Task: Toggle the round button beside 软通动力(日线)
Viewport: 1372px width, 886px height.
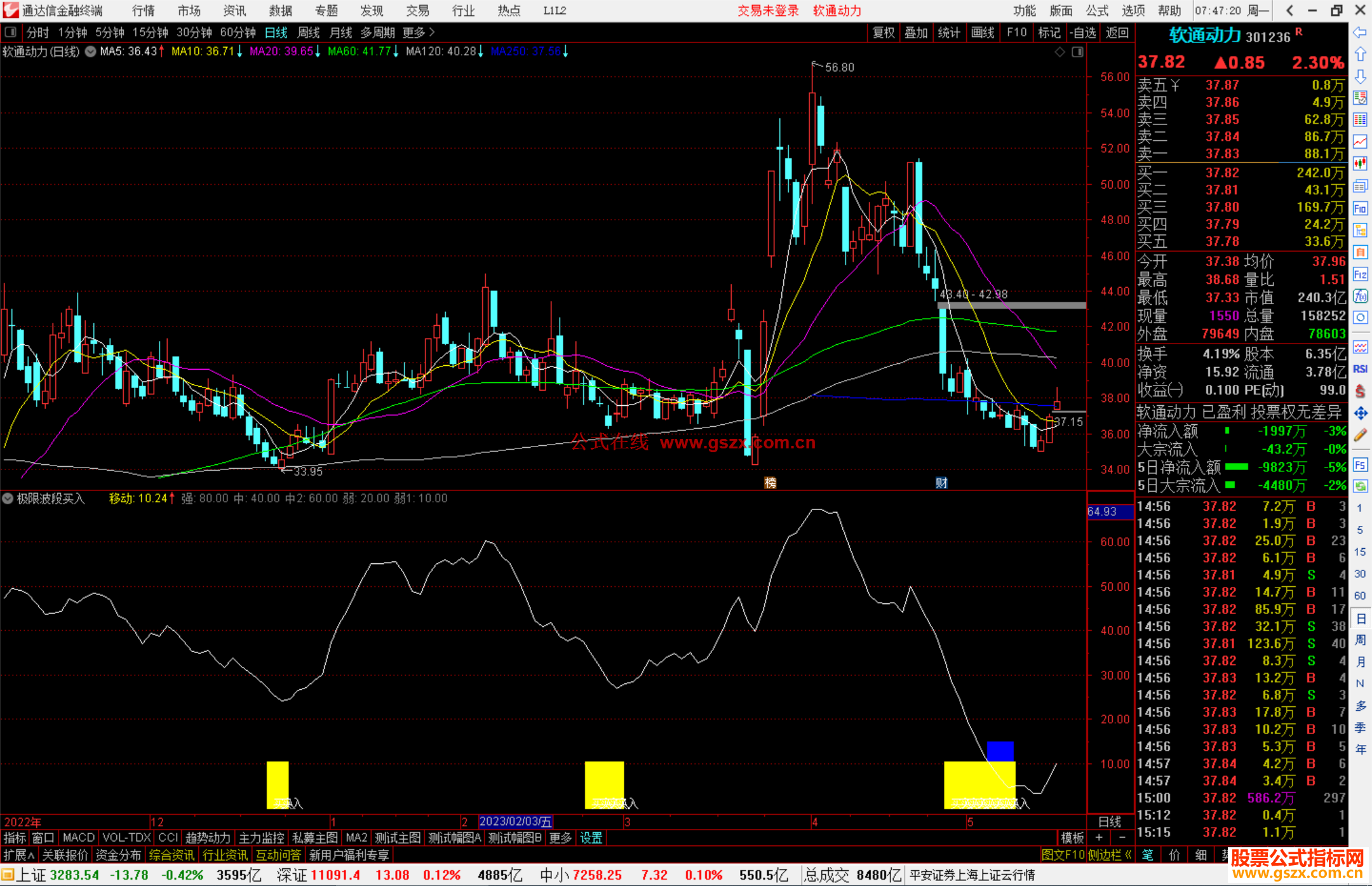Action: point(90,51)
